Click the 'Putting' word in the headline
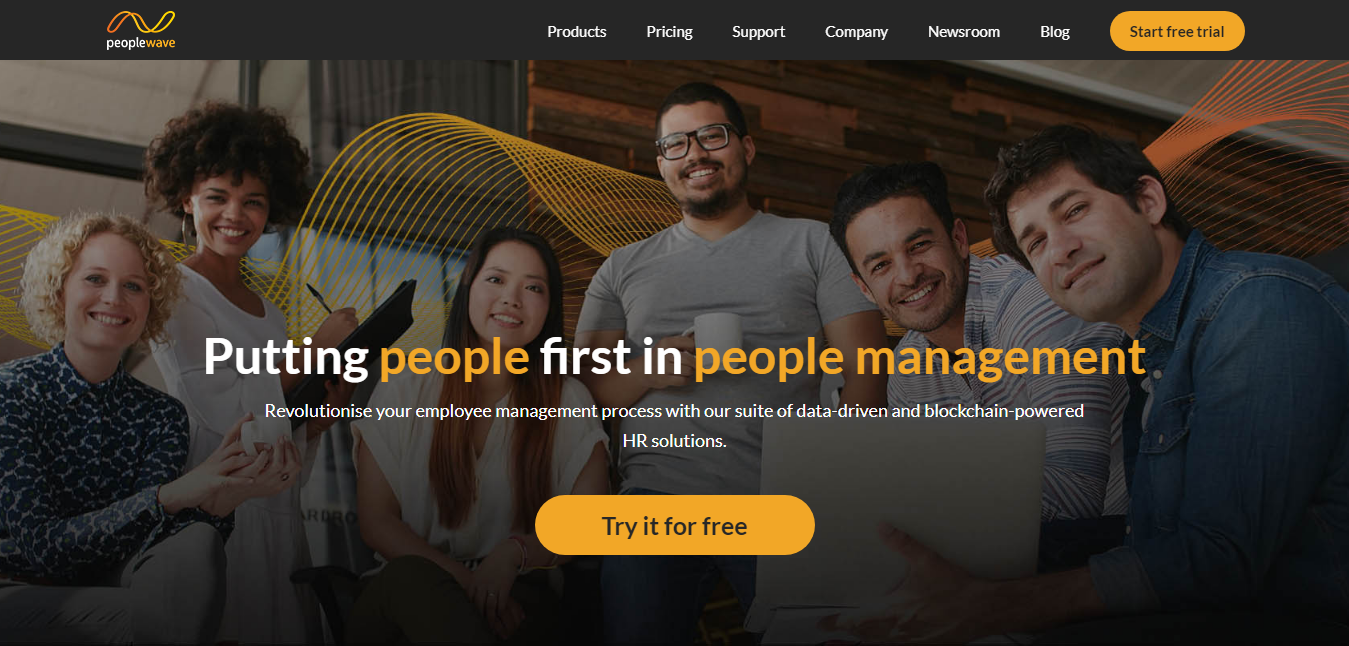 pos(286,357)
